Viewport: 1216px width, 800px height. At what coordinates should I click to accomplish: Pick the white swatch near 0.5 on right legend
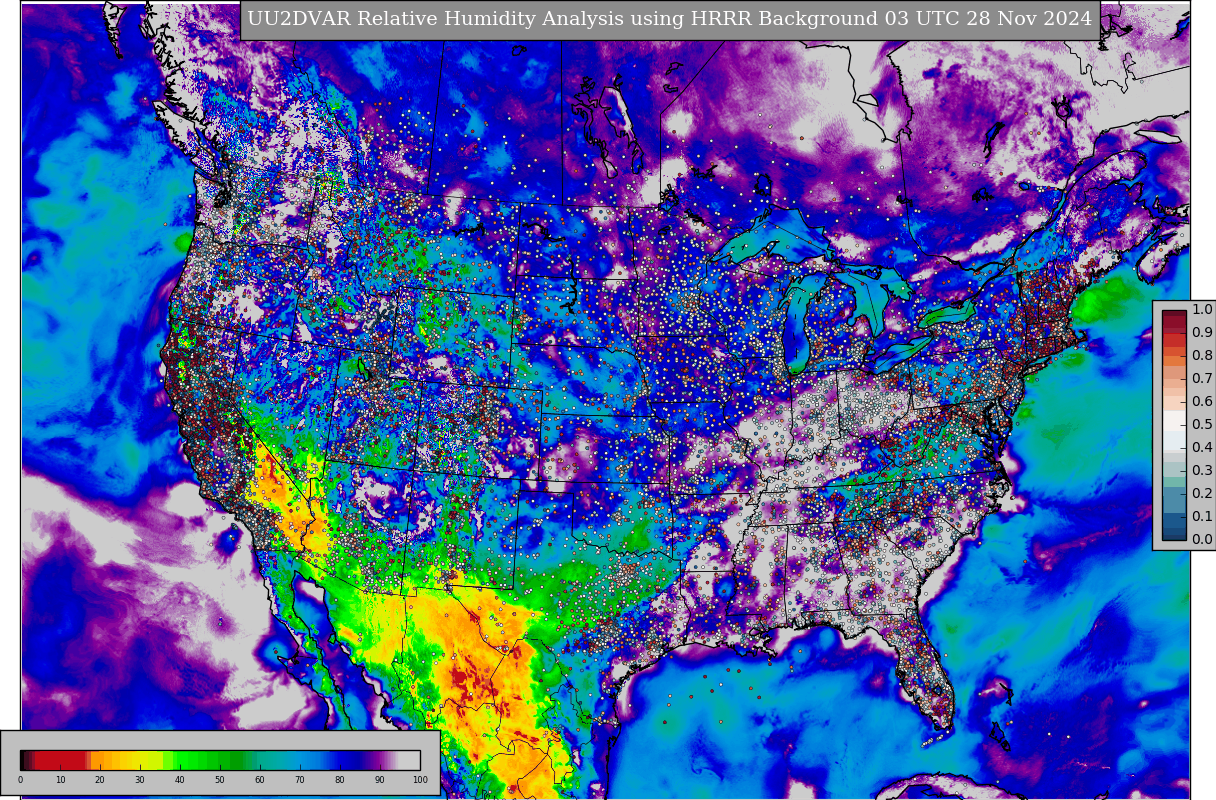tap(1174, 420)
